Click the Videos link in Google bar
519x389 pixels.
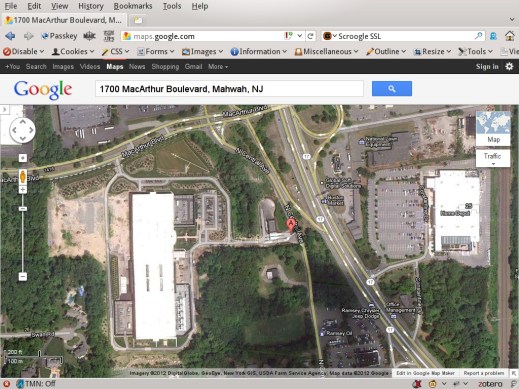[90, 67]
